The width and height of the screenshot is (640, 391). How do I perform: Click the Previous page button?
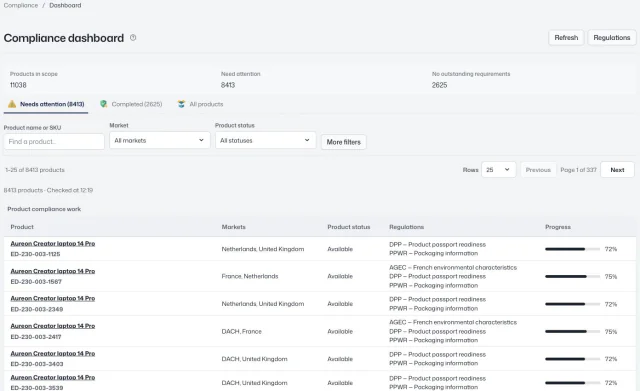(538, 170)
